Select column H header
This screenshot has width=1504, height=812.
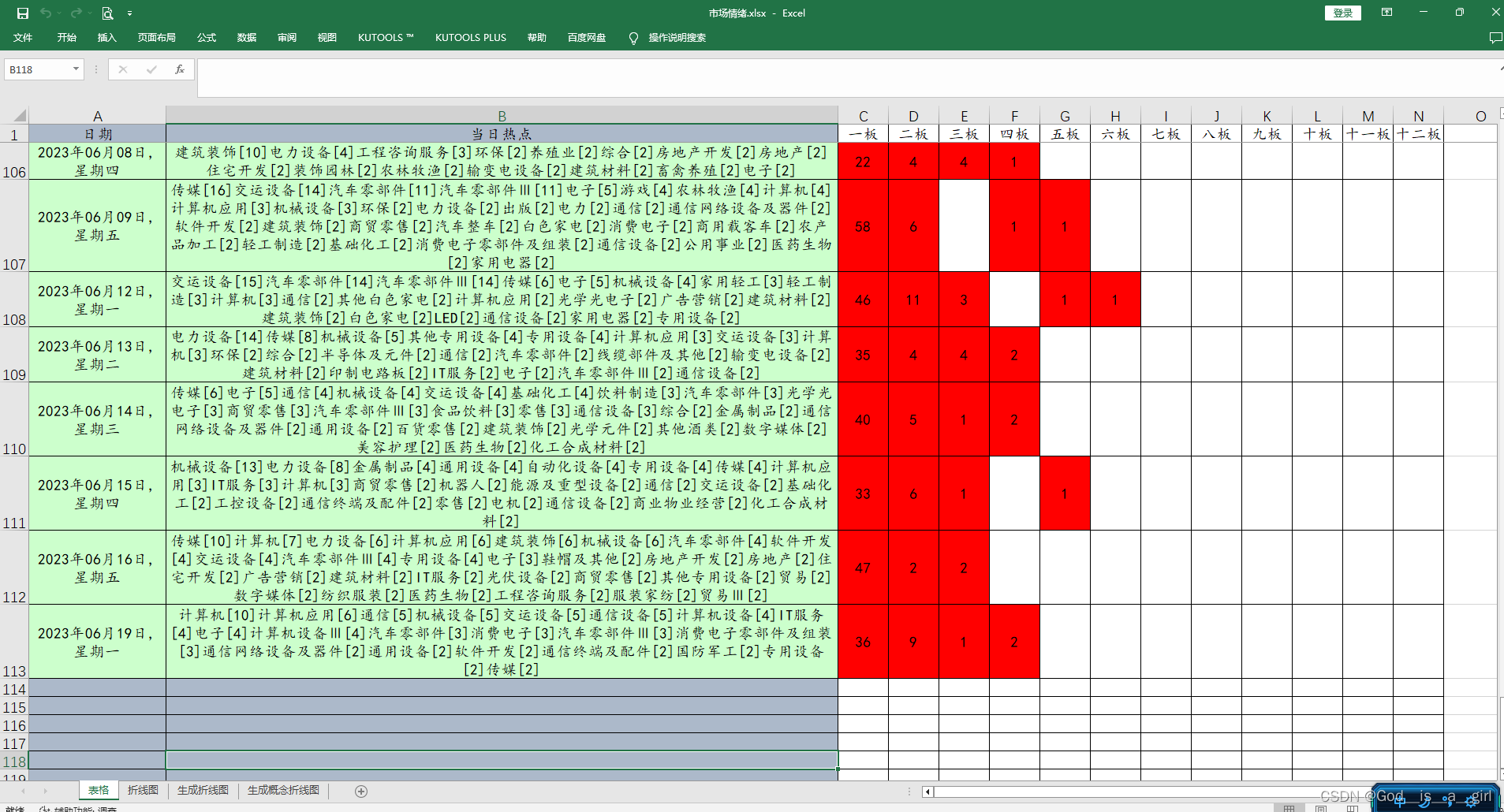click(x=1115, y=115)
